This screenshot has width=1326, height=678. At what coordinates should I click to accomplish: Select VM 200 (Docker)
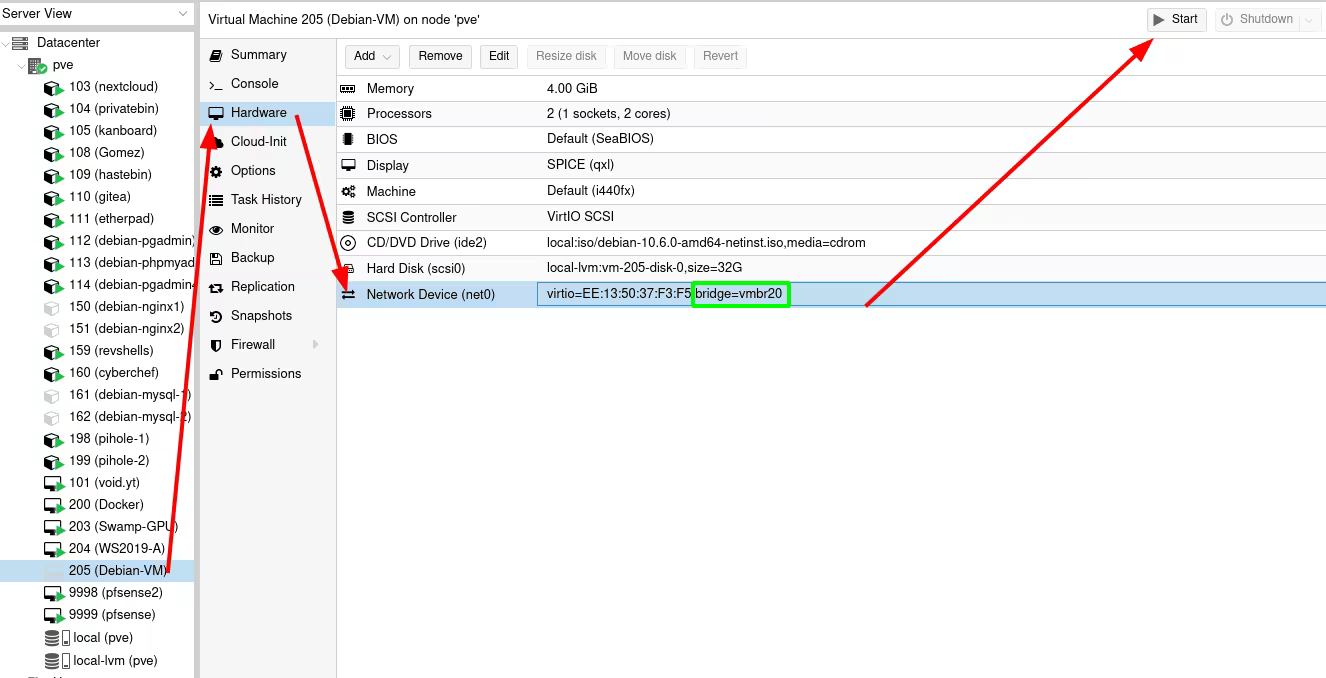tap(106, 505)
